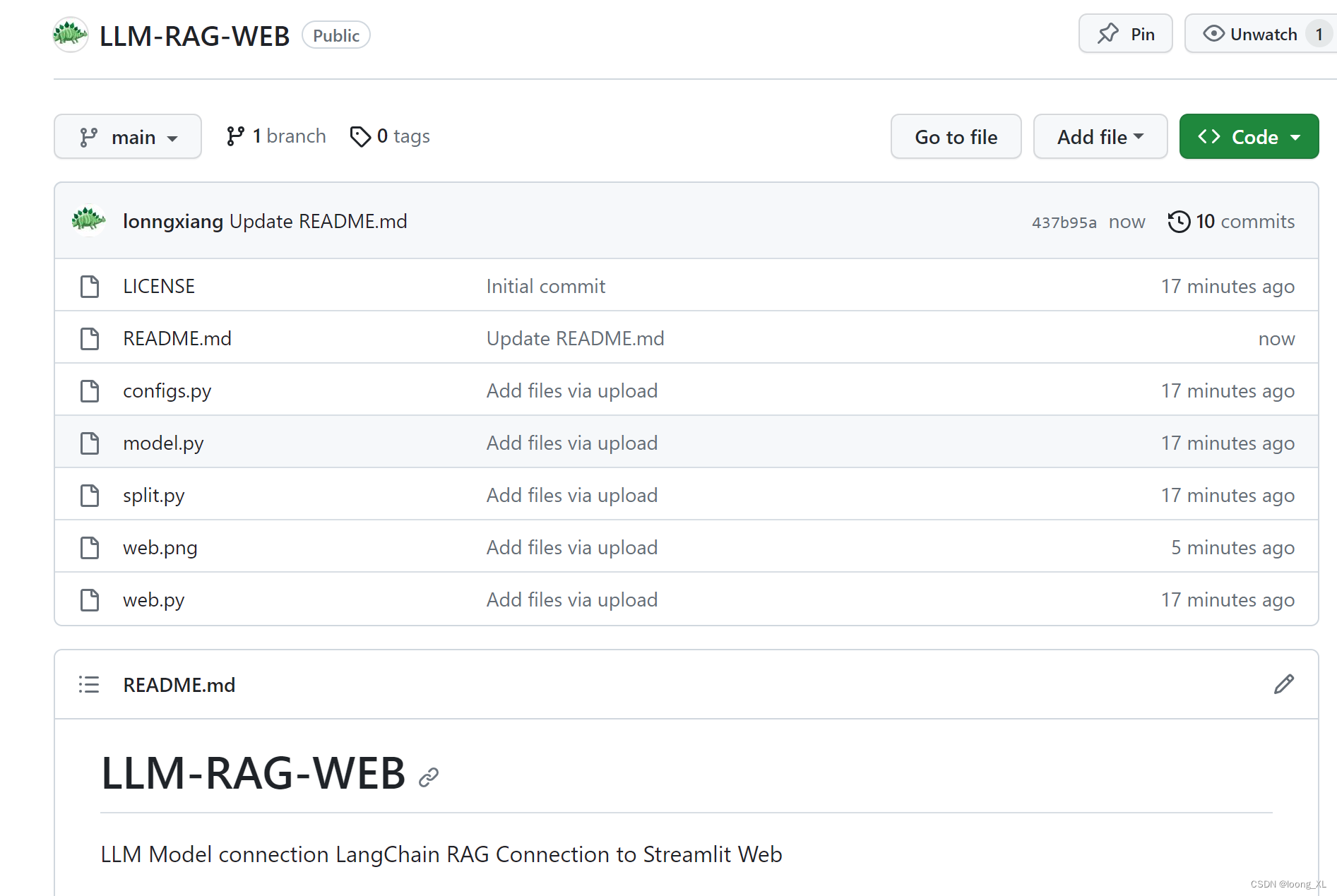Screen dimensions: 1337x896
Task: Click the commit history clock icon
Action: click(1178, 221)
